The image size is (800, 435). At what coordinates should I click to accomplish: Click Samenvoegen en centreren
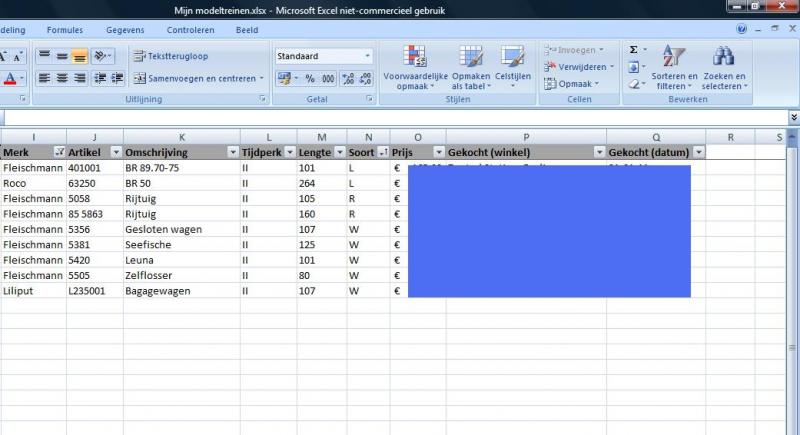195,79
